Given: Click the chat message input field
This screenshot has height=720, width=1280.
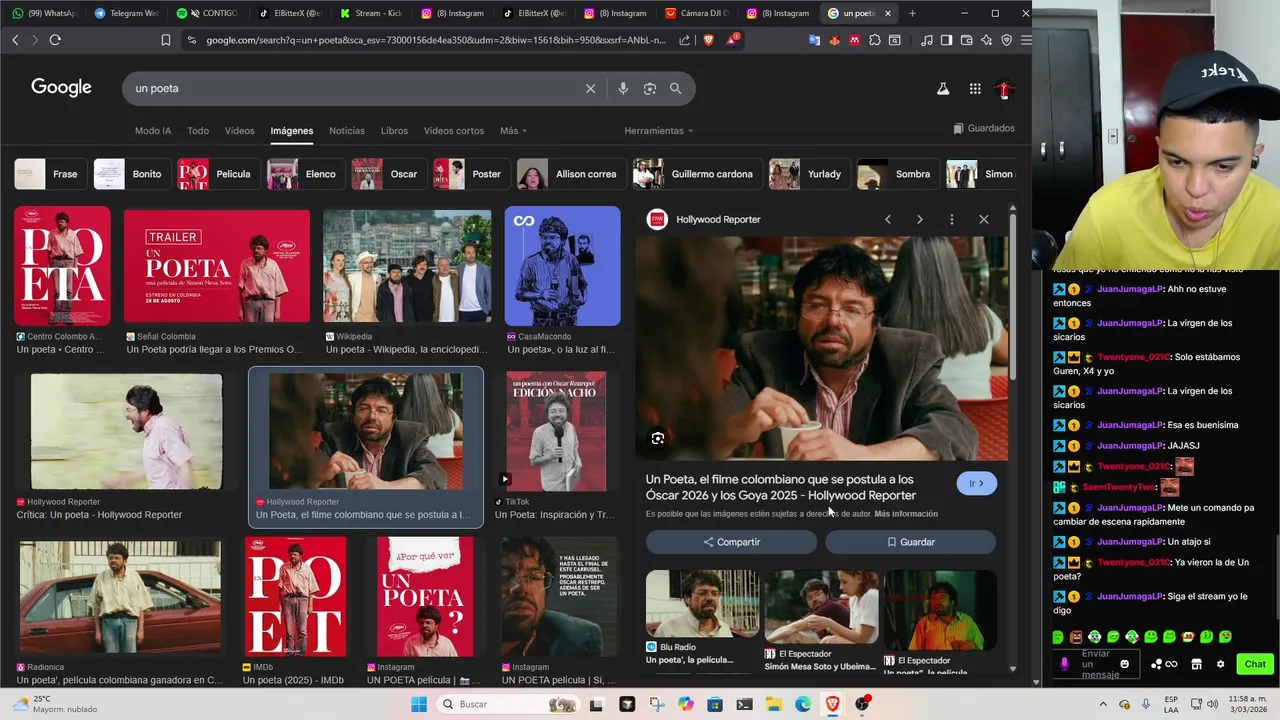Looking at the screenshot, I should point(1097,664).
